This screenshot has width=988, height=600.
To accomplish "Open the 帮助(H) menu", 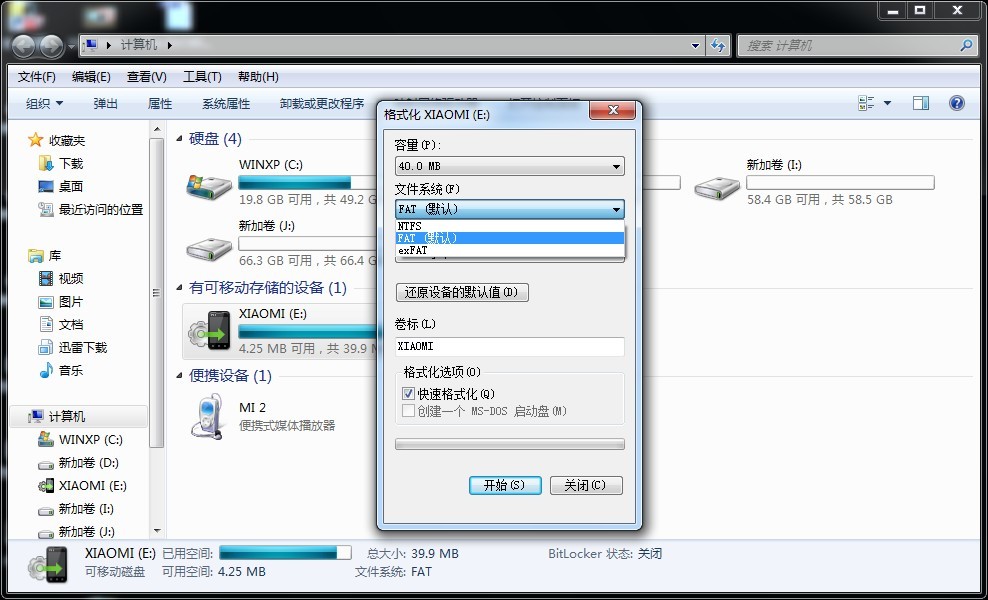I will click(258, 77).
